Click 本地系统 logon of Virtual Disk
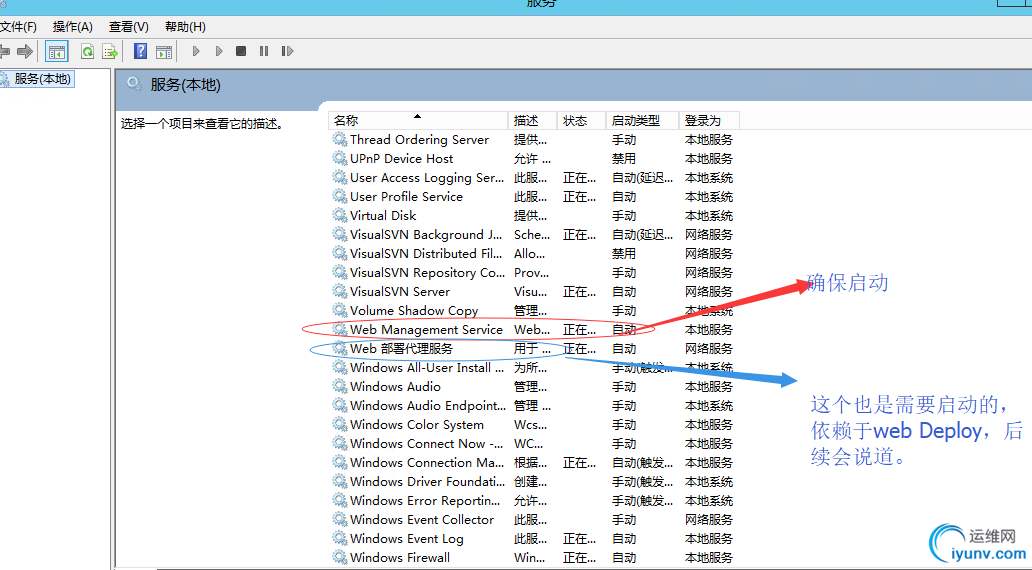The width and height of the screenshot is (1032, 570). (709, 216)
